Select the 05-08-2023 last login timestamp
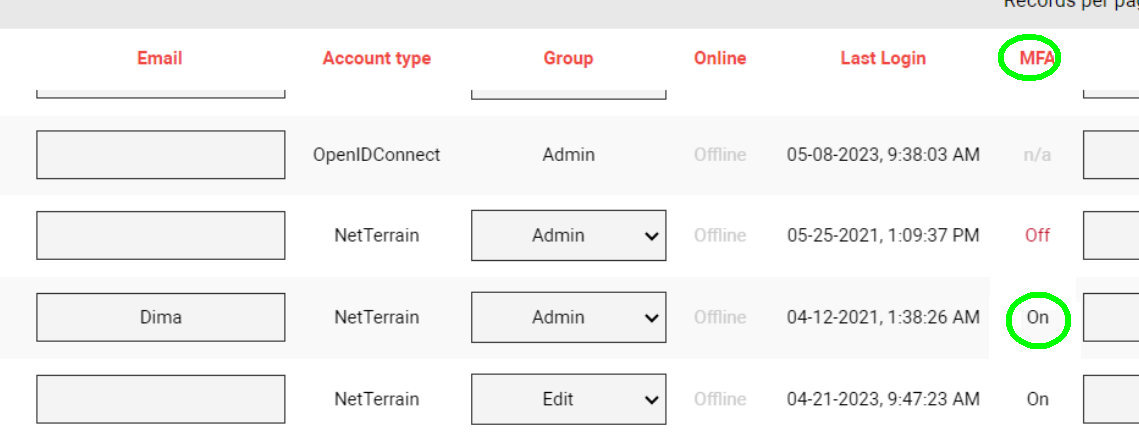This screenshot has width=1139, height=435. coord(883,155)
